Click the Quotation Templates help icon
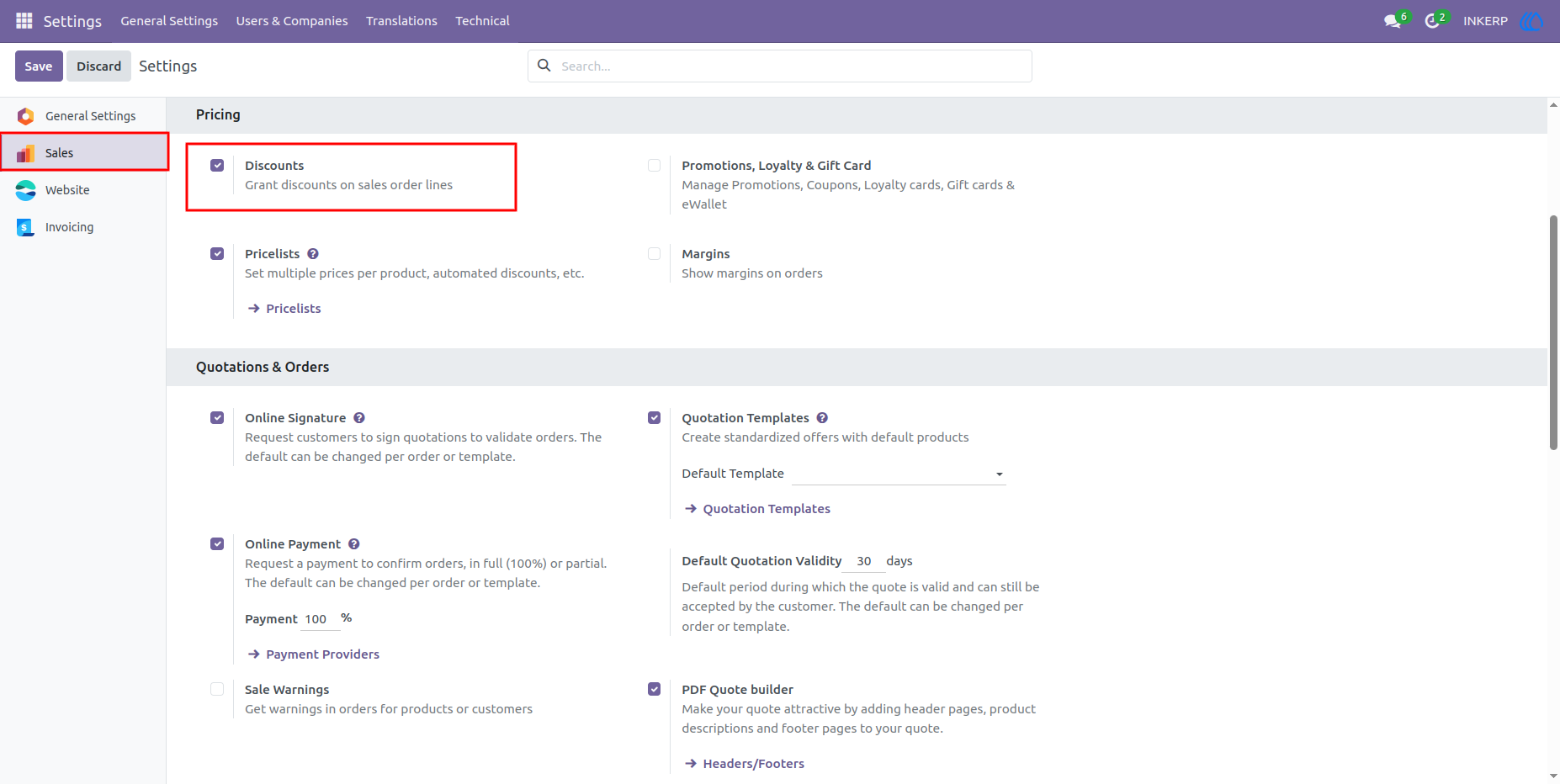This screenshot has height=784, width=1560. (822, 418)
